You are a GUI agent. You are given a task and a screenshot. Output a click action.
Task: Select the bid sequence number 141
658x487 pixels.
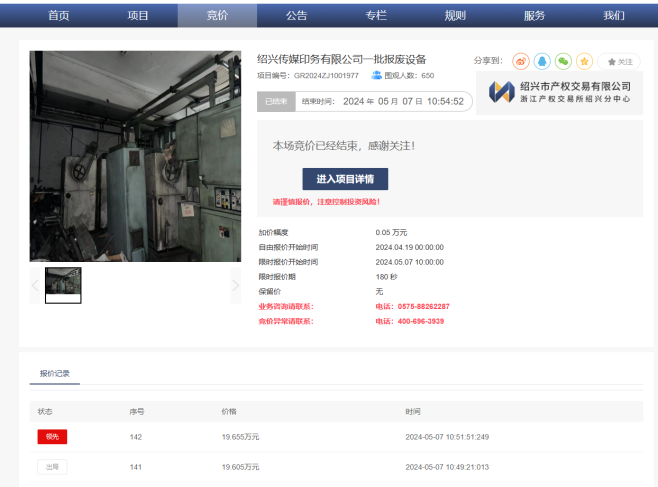[x=136, y=467]
